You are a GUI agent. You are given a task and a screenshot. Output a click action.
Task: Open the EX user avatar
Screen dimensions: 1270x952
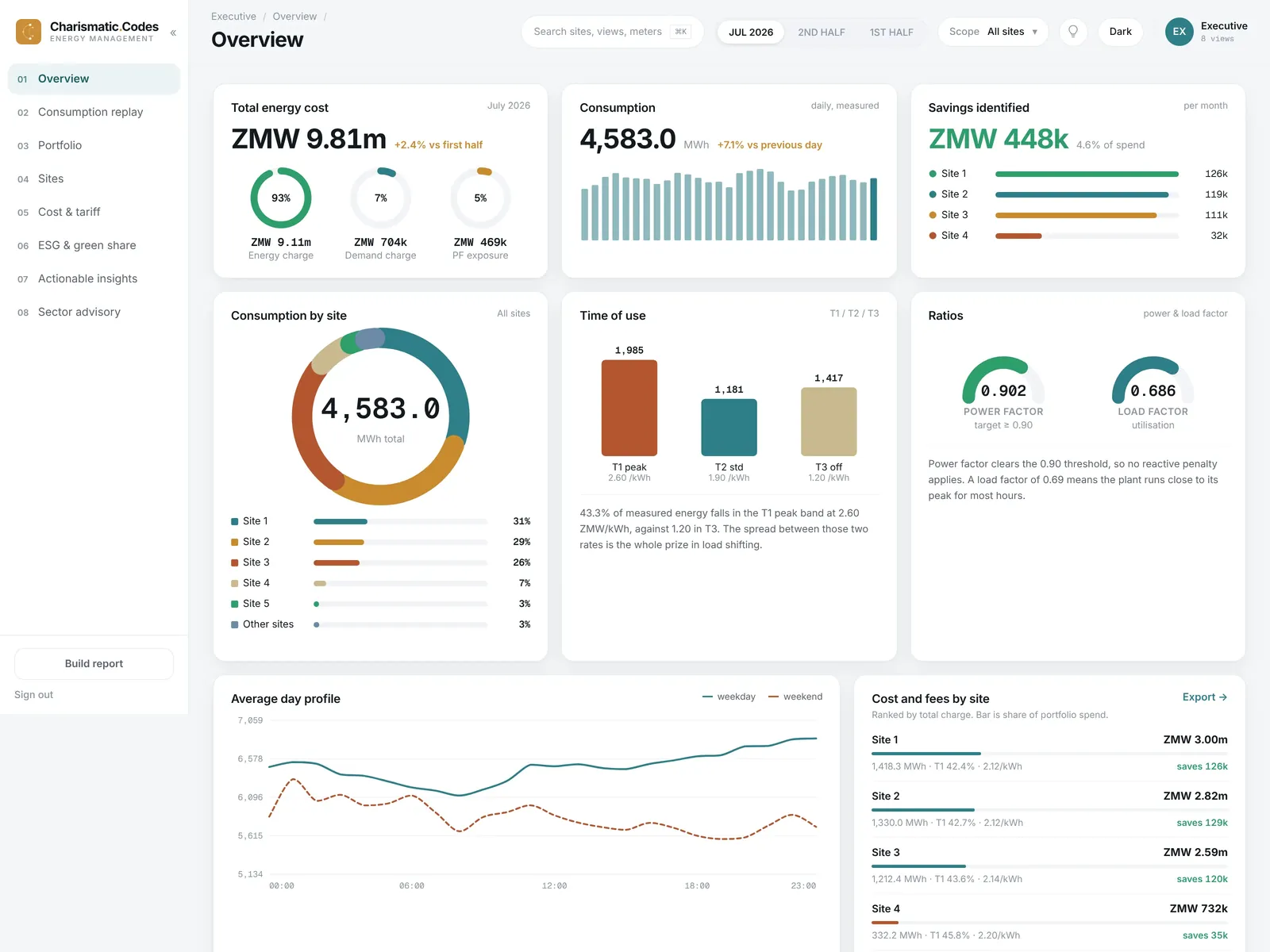pos(1179,32)
